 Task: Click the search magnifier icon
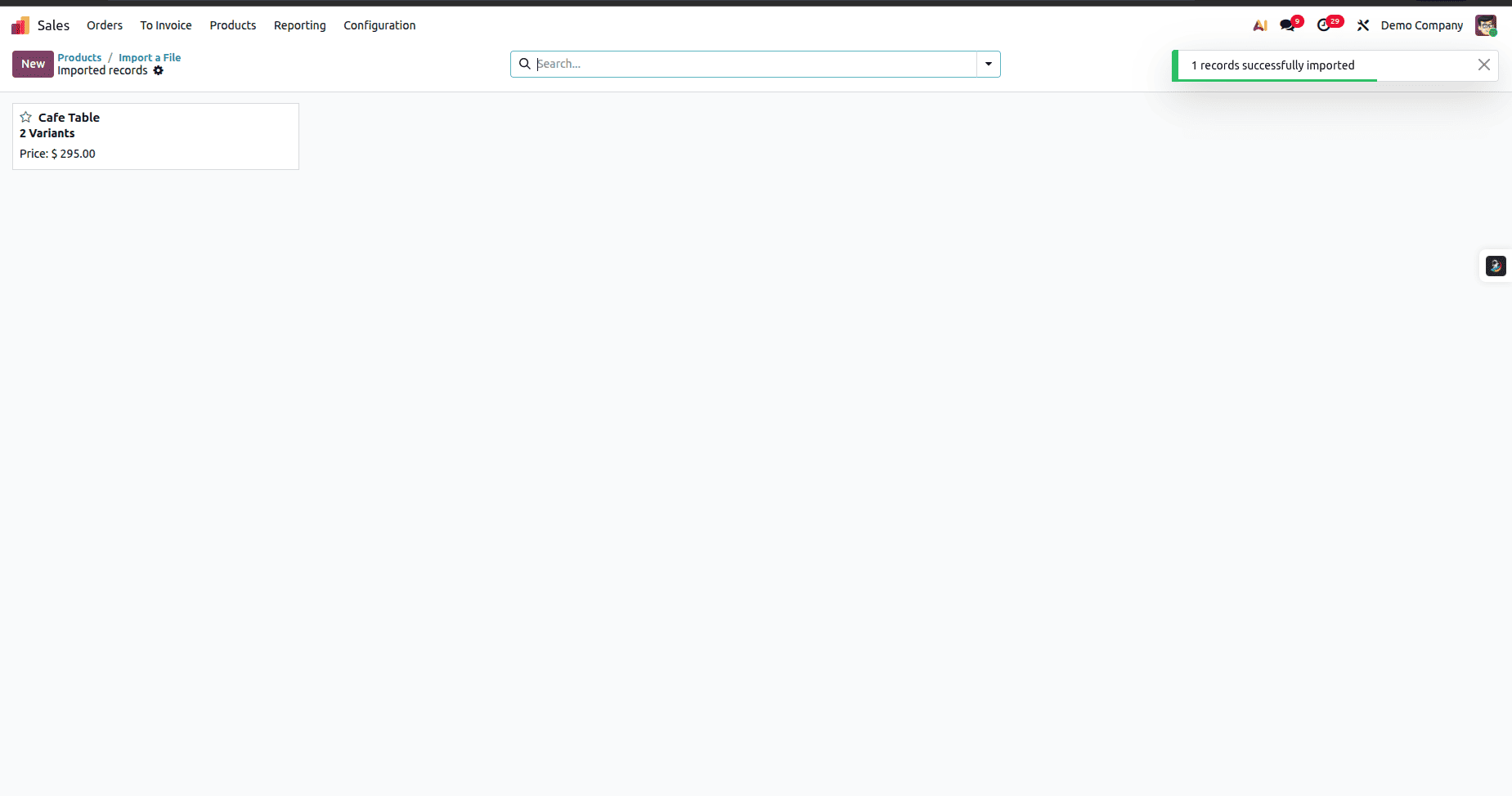tap(525, 63)
